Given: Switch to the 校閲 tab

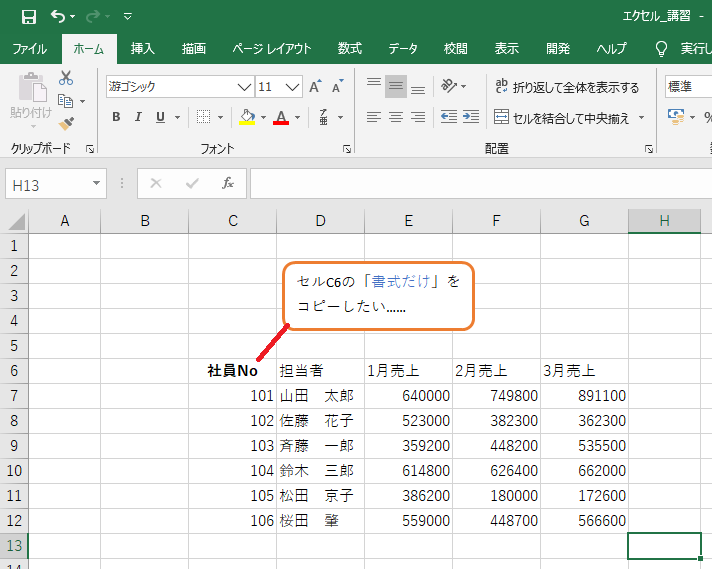Looking at the screenshot, I should click(x=455, y=49).
